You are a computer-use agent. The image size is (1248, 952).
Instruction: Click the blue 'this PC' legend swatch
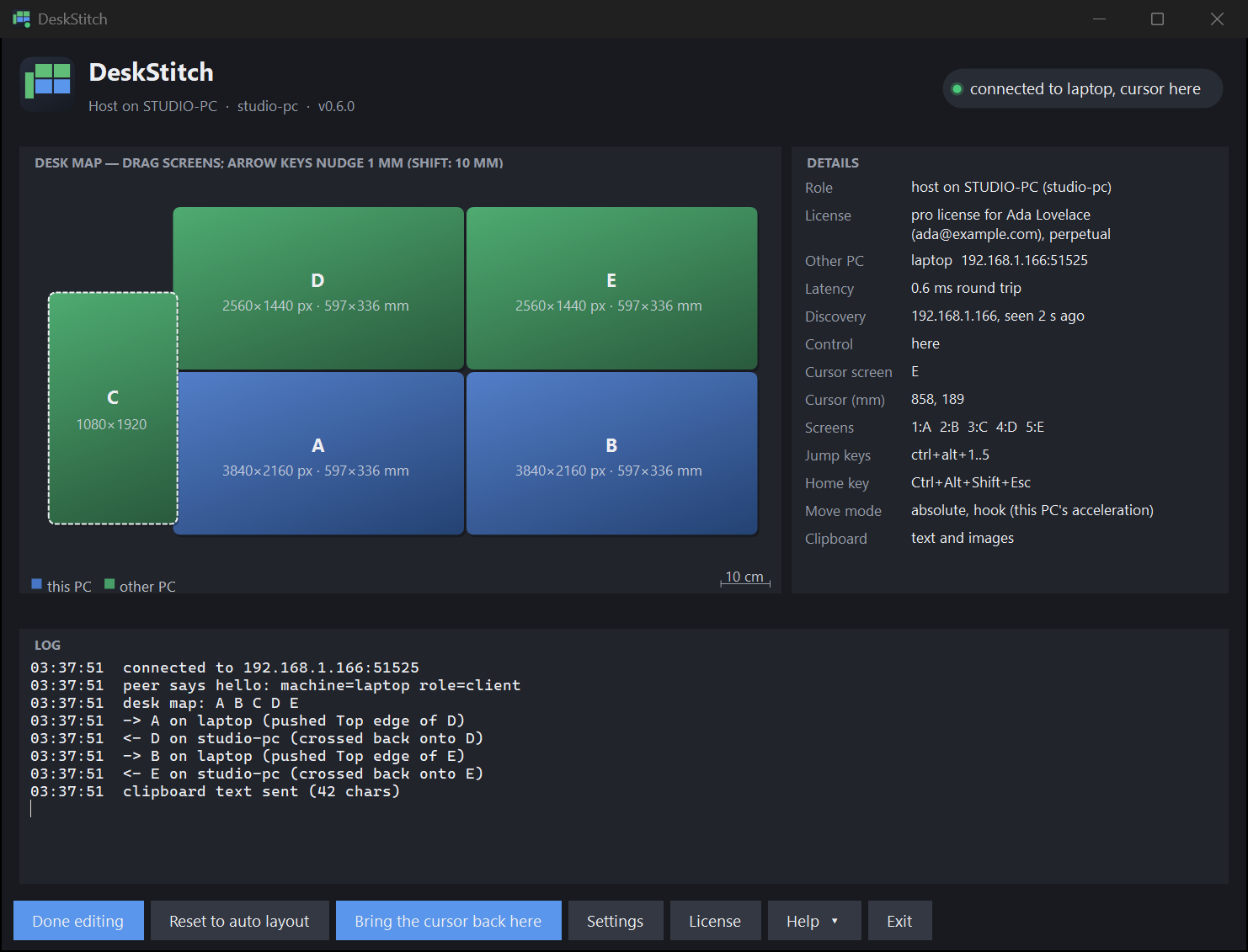[37, 584]
